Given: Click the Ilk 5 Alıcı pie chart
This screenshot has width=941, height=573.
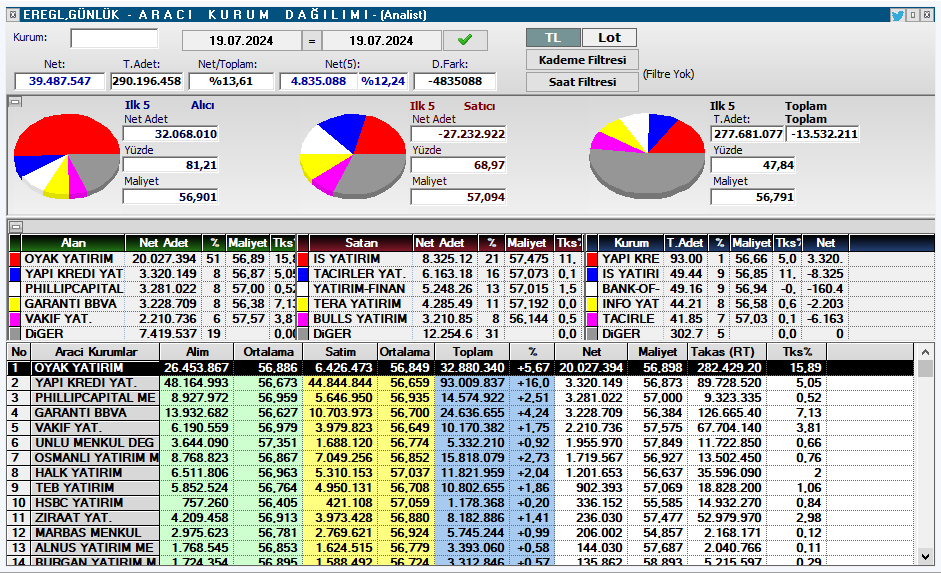Looking at the screenshot, I should tap(67, 156).
